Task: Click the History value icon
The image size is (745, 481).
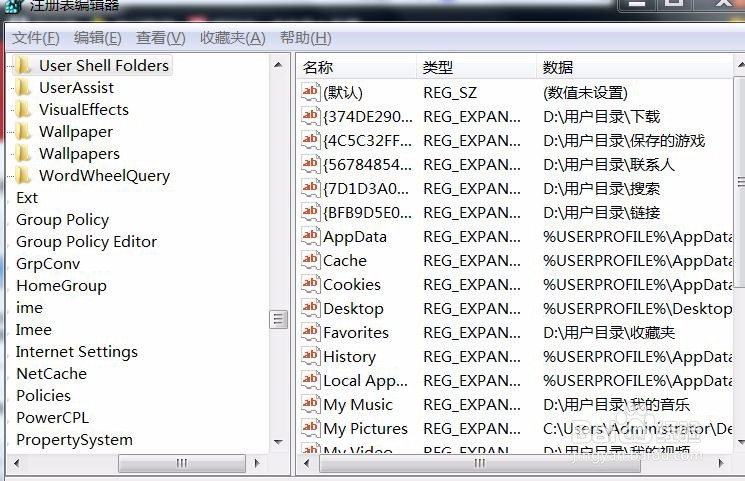Action: (x=311, y=356)
